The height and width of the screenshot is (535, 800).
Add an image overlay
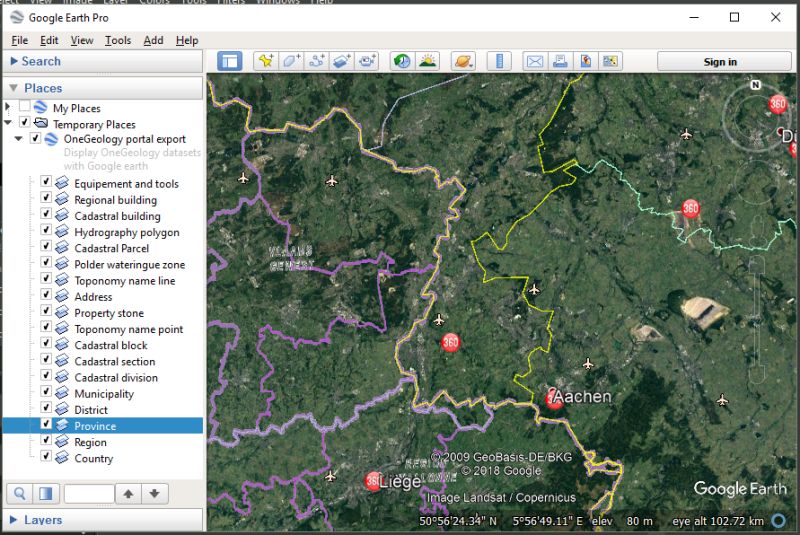pos(342,61)
